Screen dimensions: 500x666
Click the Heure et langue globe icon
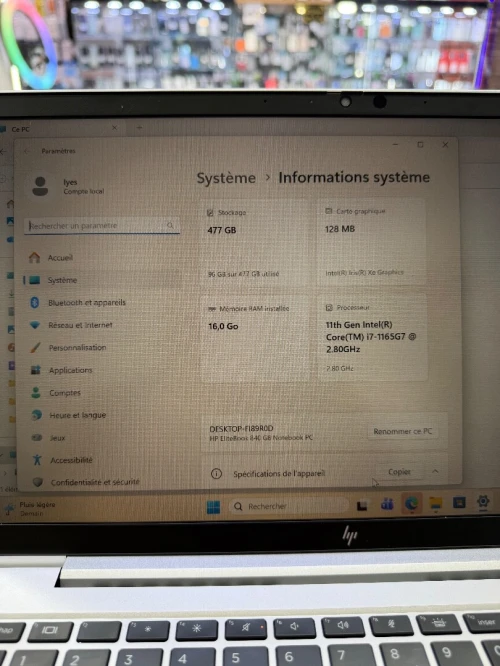(37, 415)
